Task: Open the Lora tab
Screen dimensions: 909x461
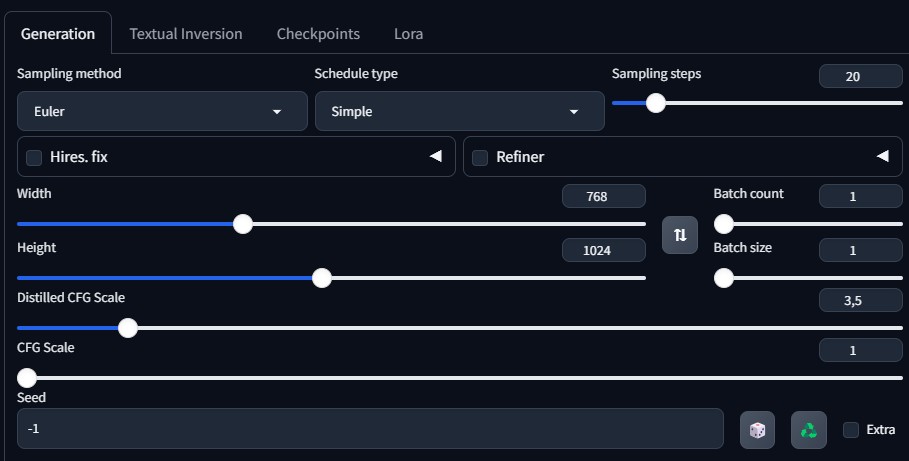Action: (x=409, y=34)
